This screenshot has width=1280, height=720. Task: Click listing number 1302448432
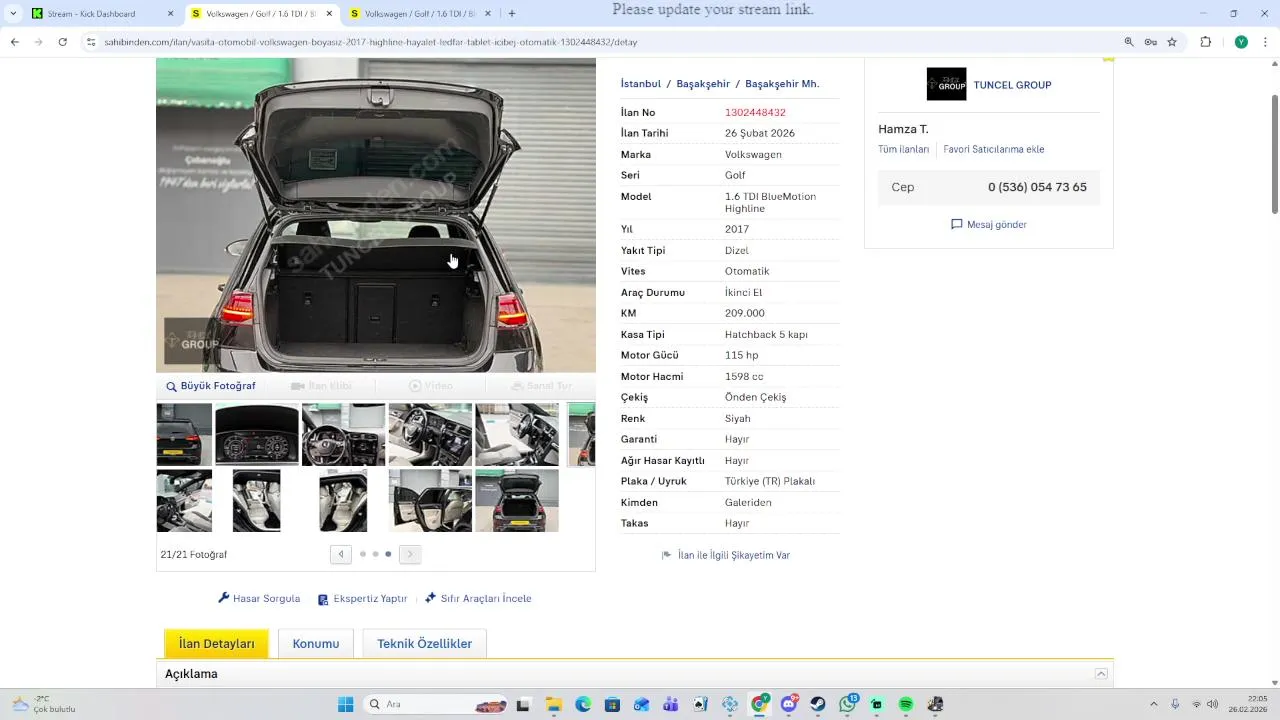click(x=755, y=113)
